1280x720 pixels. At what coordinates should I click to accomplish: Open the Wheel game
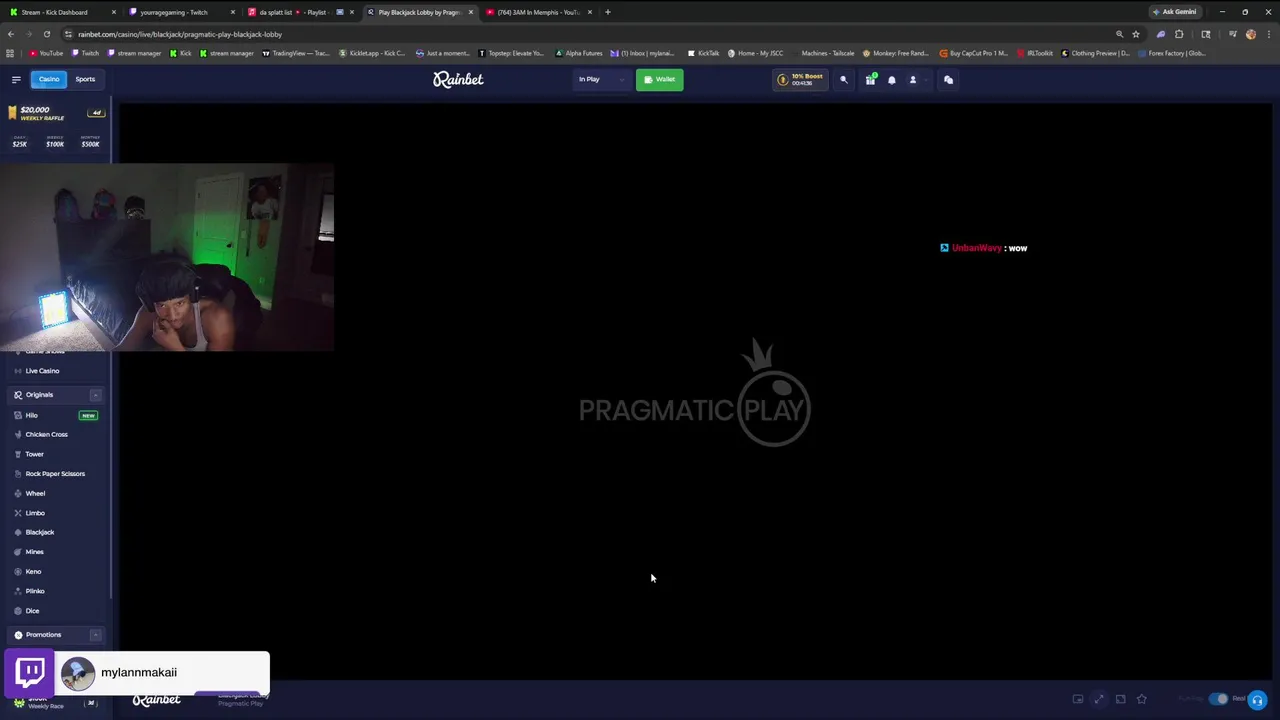[x=35, y=493]
